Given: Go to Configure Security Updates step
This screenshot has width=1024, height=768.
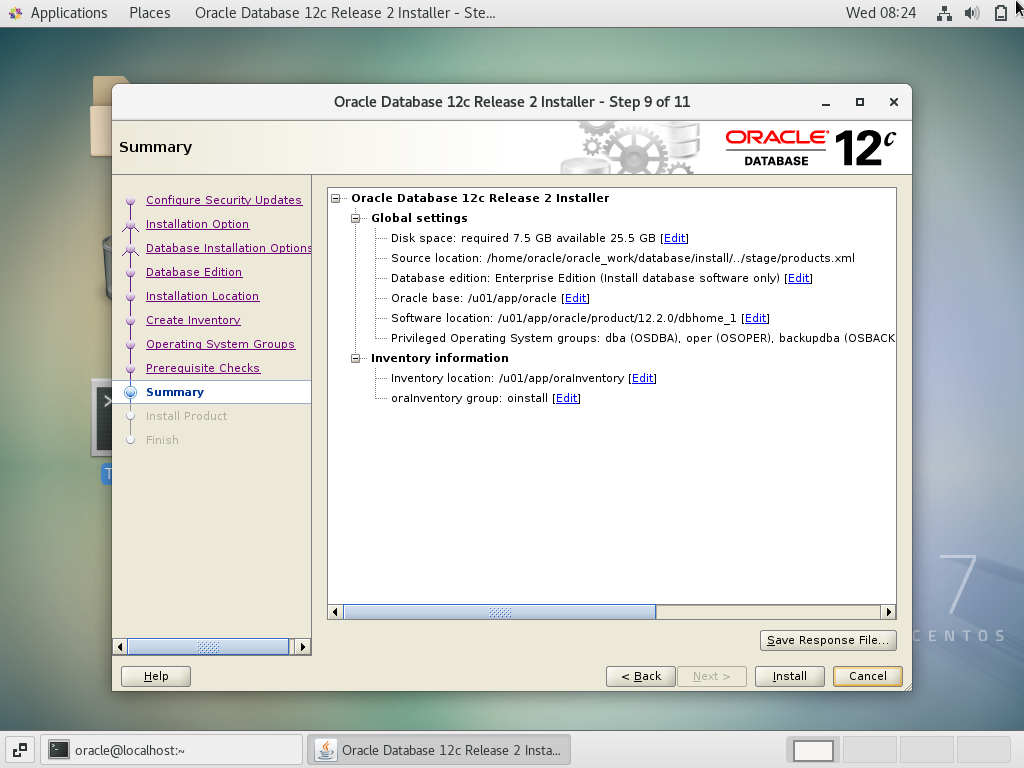Looking at the screenshot, I should [223, 200].
